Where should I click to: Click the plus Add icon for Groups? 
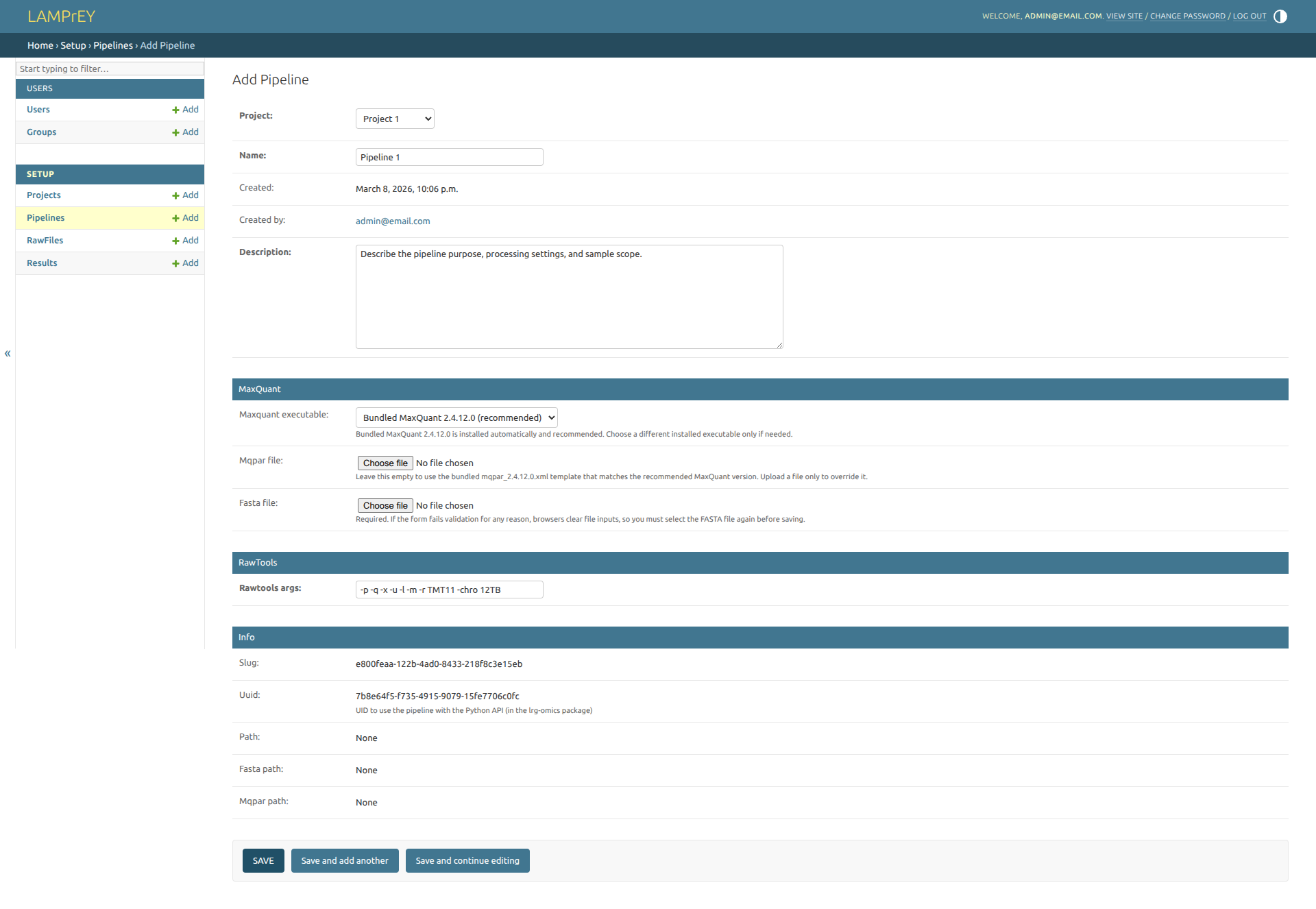(x=176, y=132)
